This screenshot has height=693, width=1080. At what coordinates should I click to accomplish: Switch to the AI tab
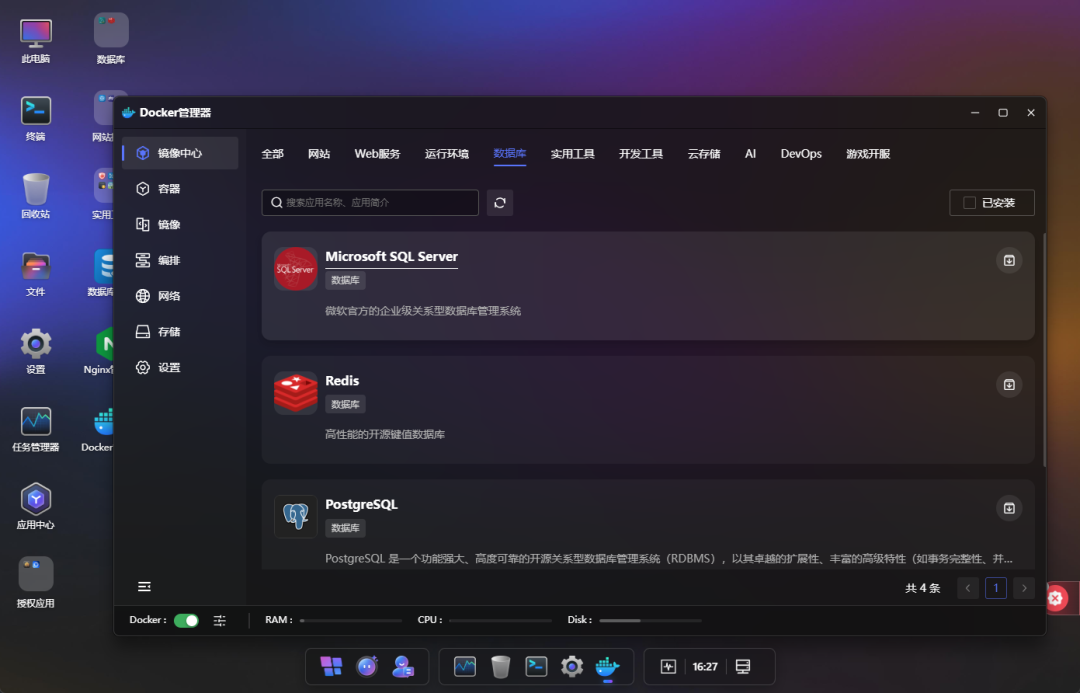click(751, 154)
